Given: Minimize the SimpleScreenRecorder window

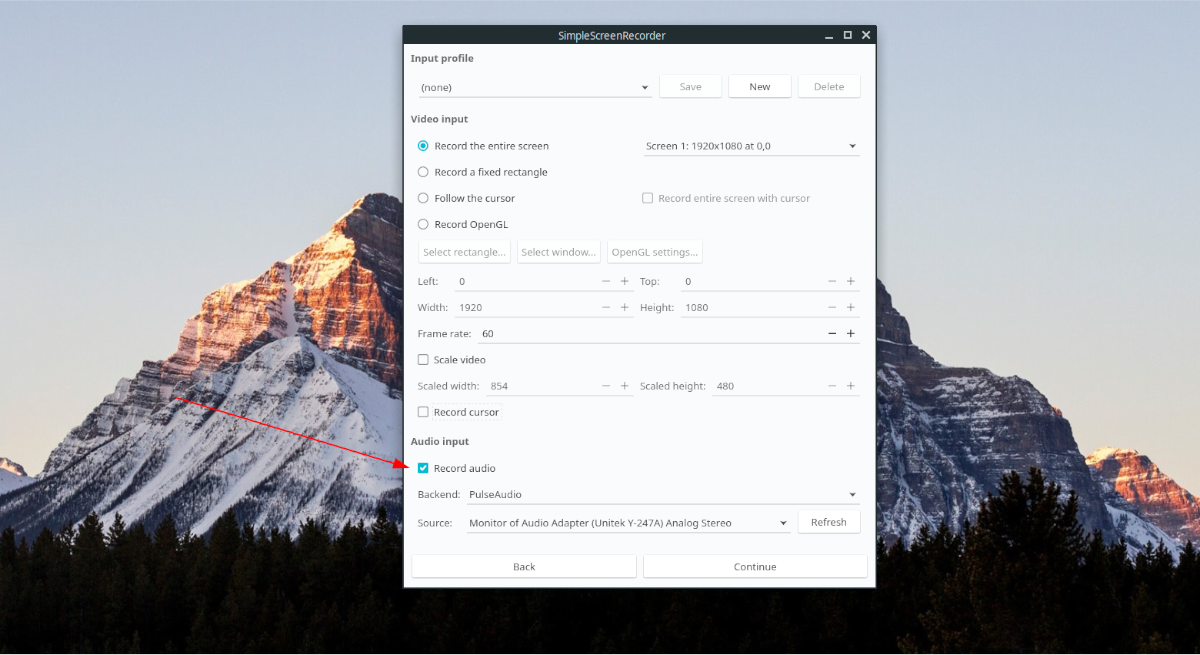Looking at the screenshot, I should pos(829,35).
